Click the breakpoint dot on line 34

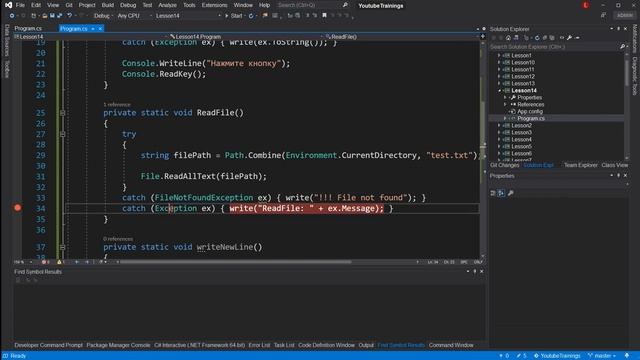point(18,208)
